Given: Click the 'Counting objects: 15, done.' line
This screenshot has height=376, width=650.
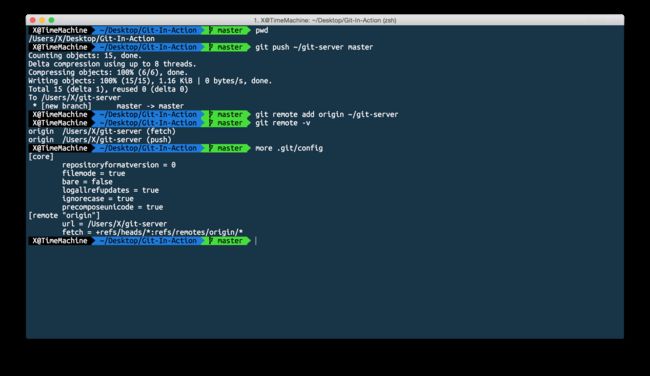Looking at the screenshot, I should [85, 56].
